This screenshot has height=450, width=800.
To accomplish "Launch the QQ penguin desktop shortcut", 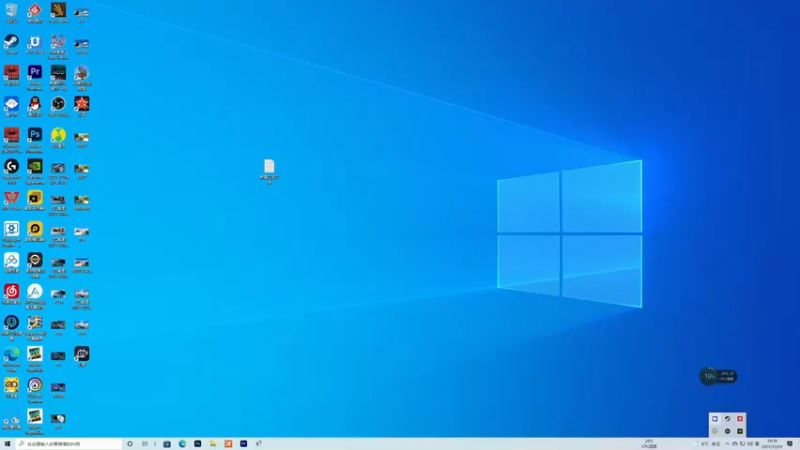I will (x=35, y=107).
